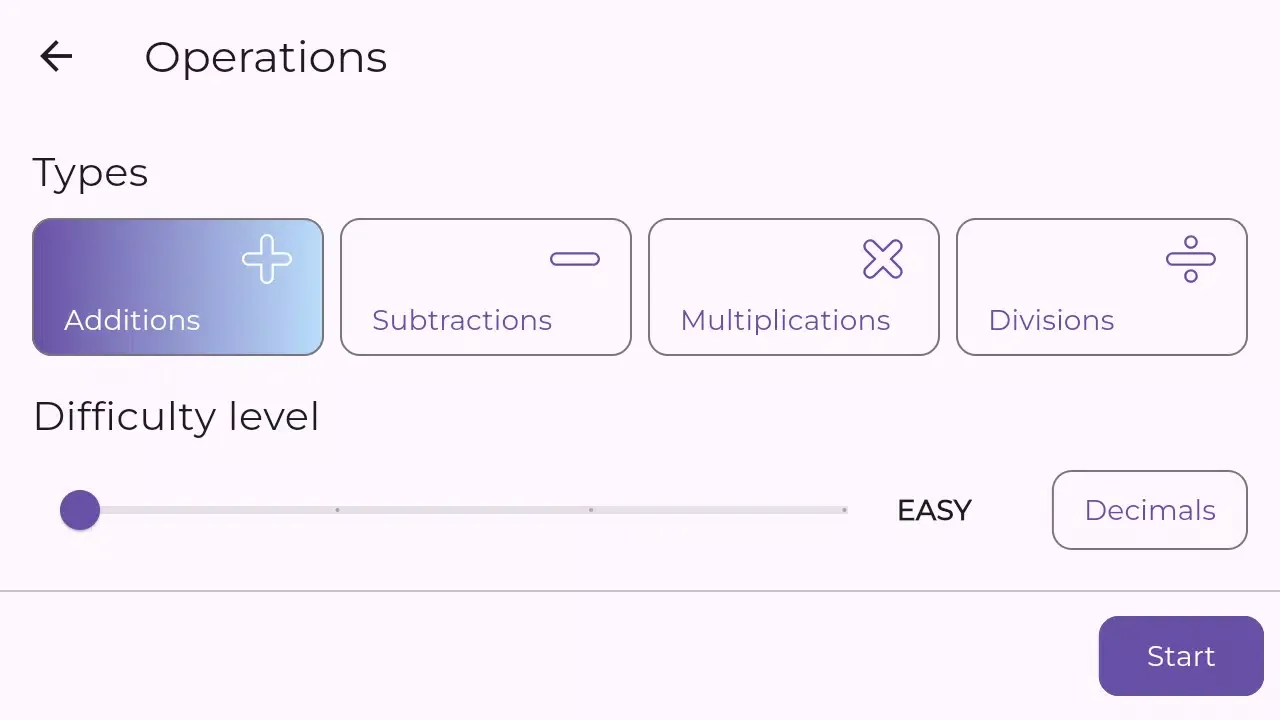Deselect the Additions type label
Image resolution: width=1280 pixels, height=720 pixels.
pyautogui.click(x=132, y=320)
